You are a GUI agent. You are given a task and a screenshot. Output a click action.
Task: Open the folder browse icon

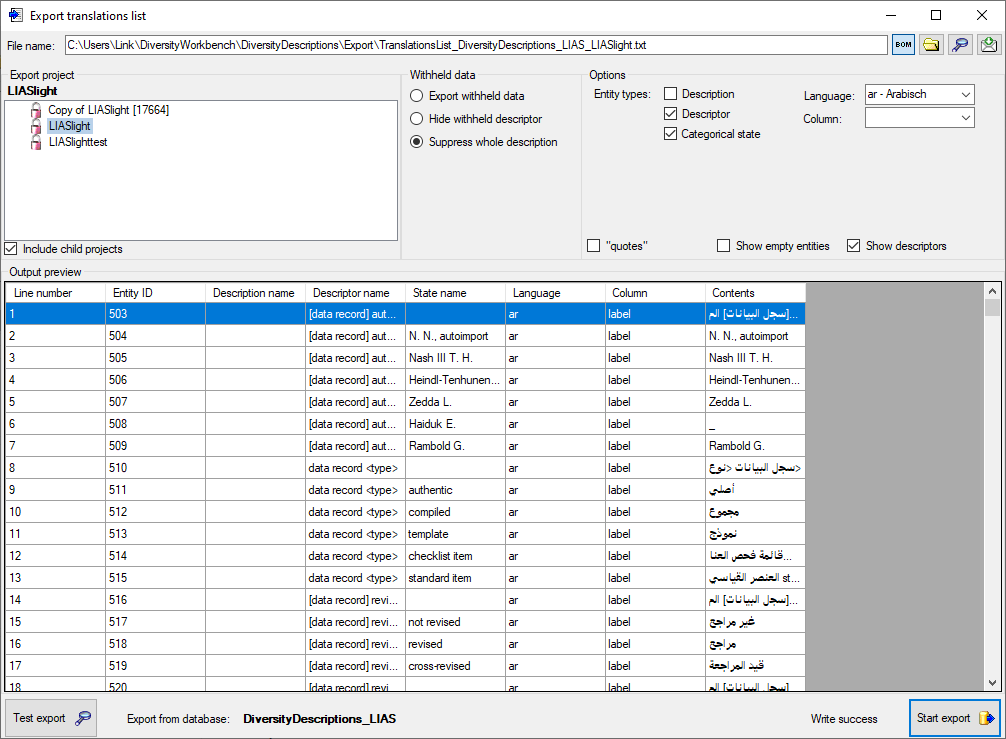[x=931, y=45]
